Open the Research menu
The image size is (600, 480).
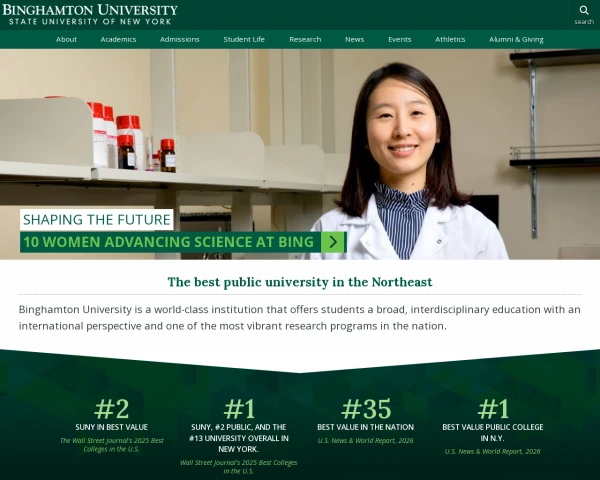pos(305,39)
